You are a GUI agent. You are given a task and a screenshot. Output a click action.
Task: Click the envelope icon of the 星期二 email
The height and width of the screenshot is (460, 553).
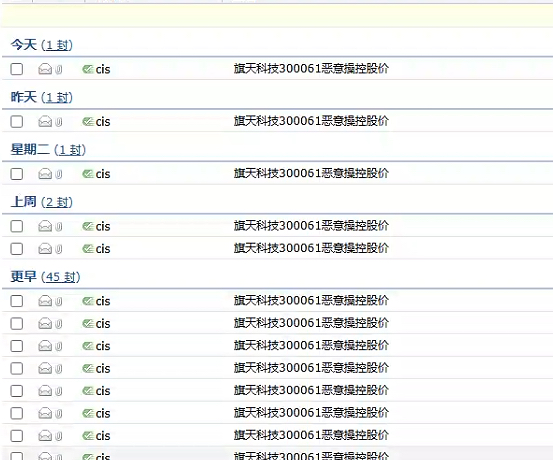point(45,174)
